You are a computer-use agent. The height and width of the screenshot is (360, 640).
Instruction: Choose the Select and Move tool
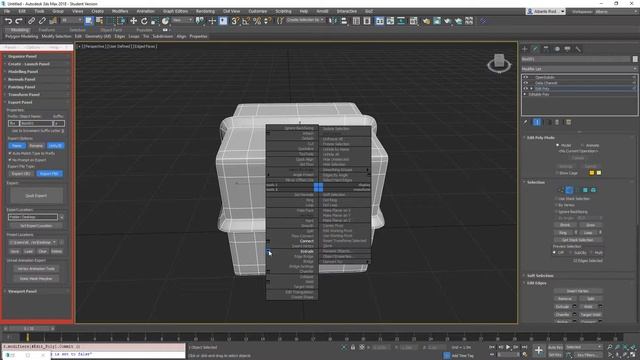click(133, 21)
